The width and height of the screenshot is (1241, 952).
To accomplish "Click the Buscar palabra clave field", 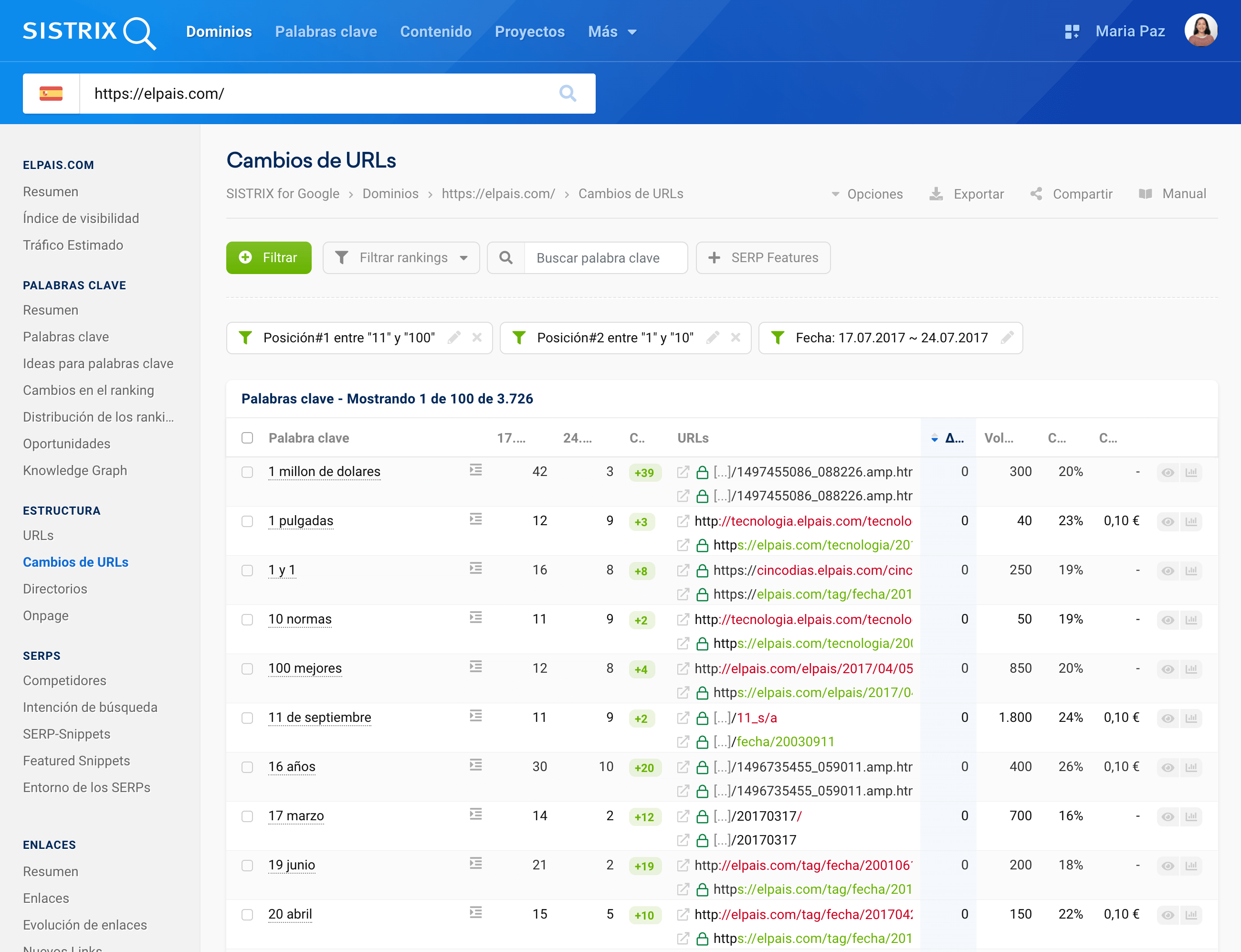I will tap(606, 258).
